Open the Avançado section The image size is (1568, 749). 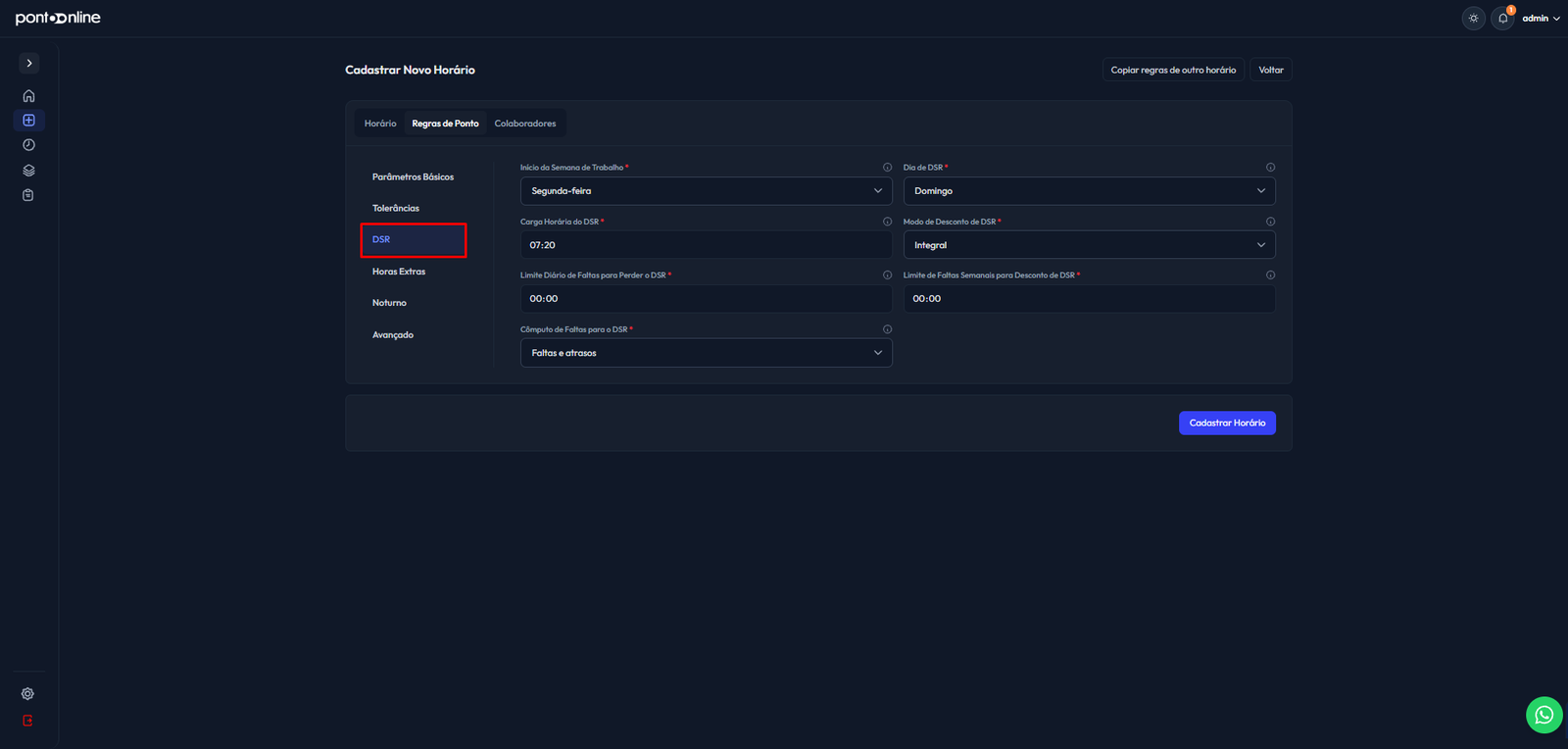point(413,335)
